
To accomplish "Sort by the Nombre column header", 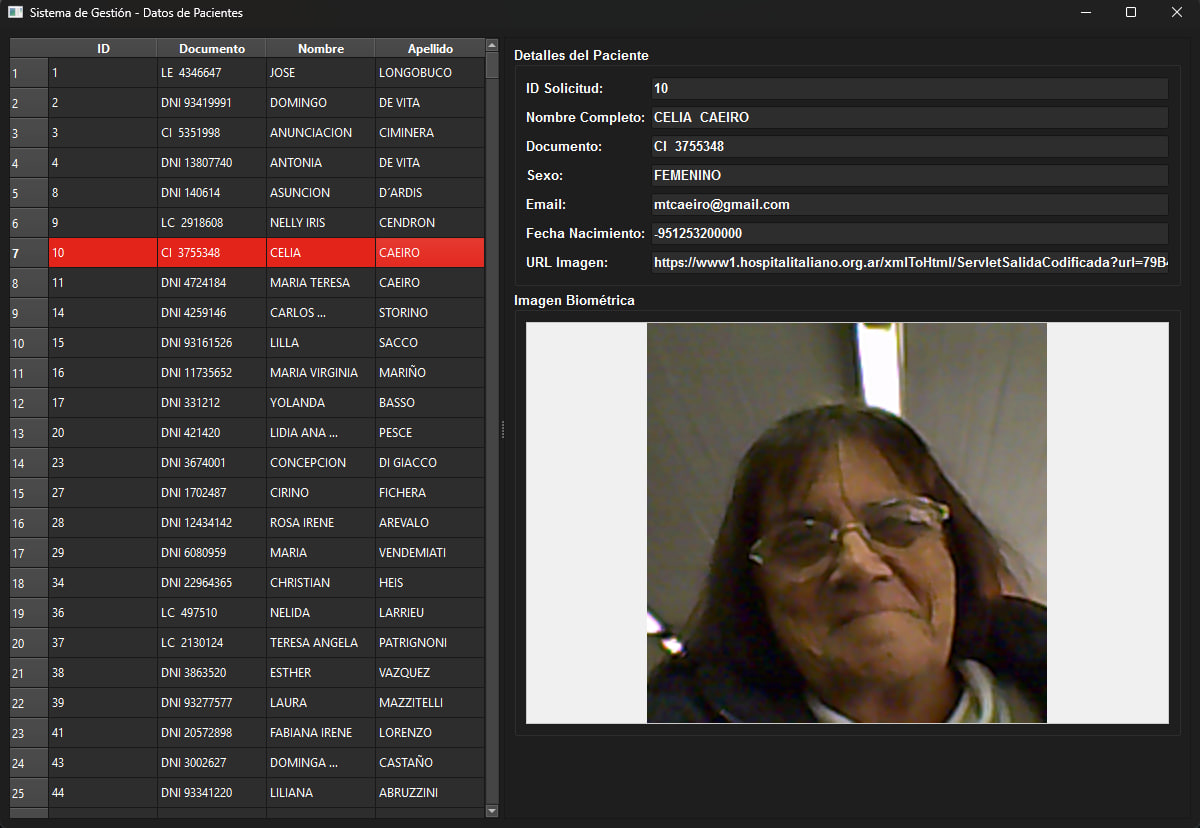I will coord(321,48).
